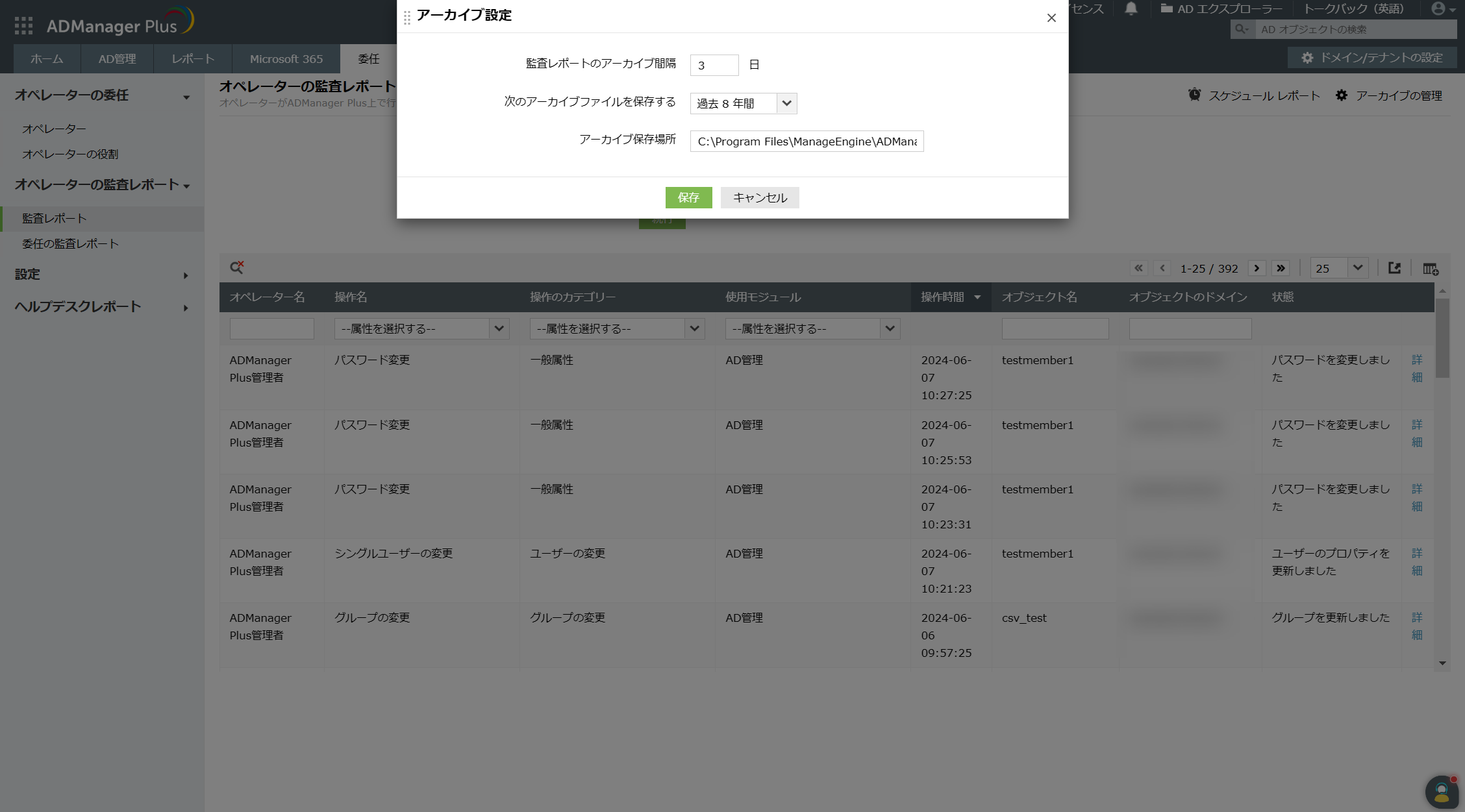Go to next page arrow

(1257, 268)
